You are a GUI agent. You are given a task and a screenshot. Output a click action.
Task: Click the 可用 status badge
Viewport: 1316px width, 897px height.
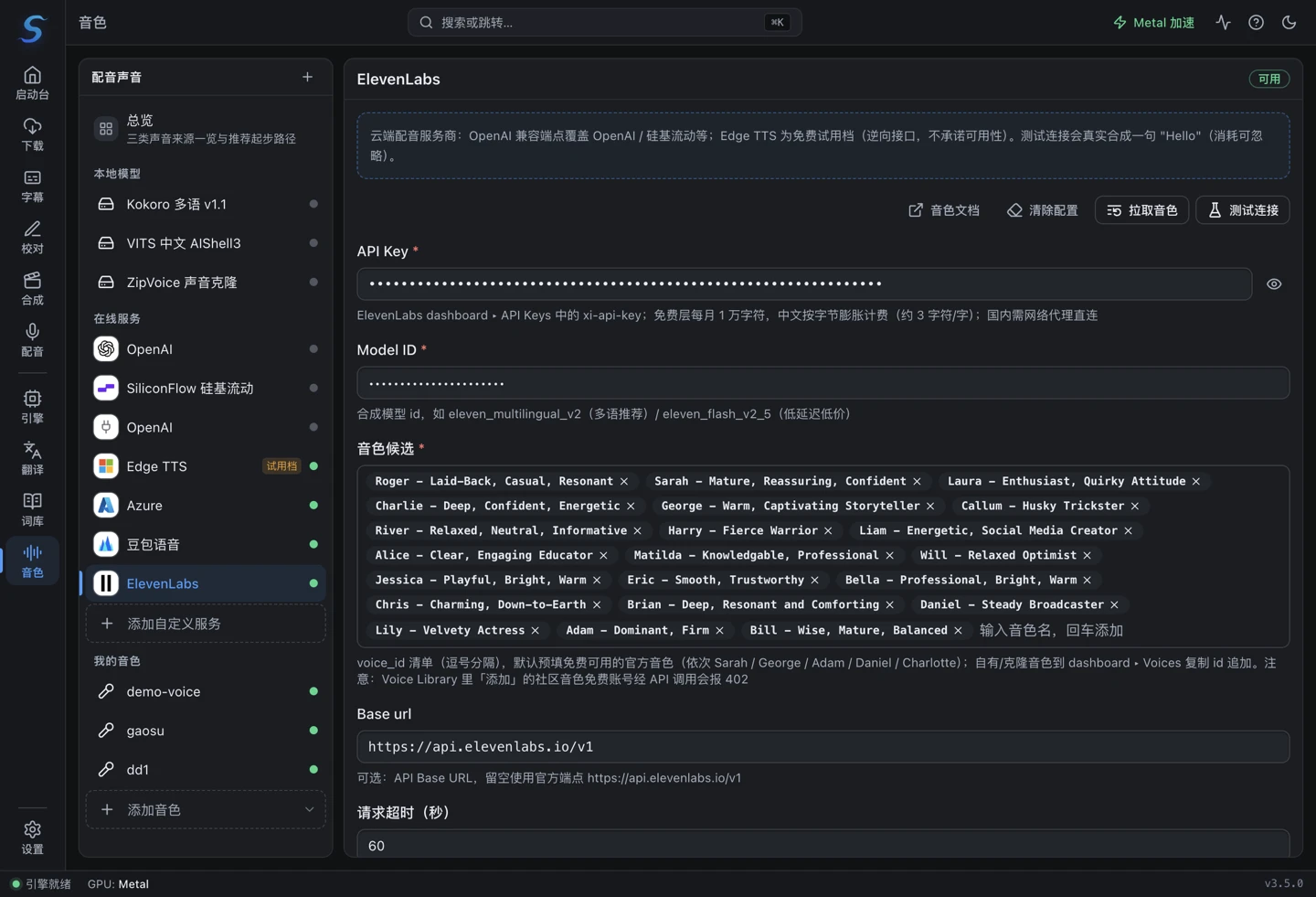pyautogui.click(x=1269, y=80)
